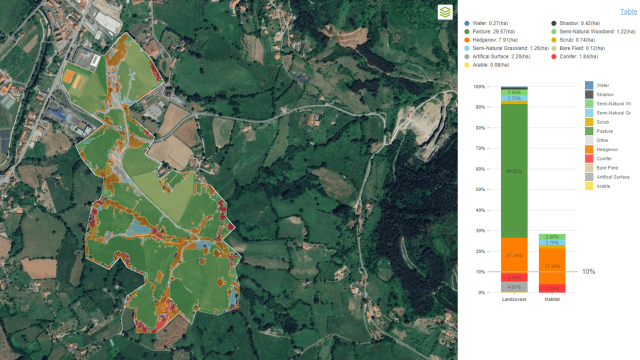The width and height of the screenshot is (640, 360).
Task: Toggle Pasture series in chart legend
Action: click(x=599, y=131)
